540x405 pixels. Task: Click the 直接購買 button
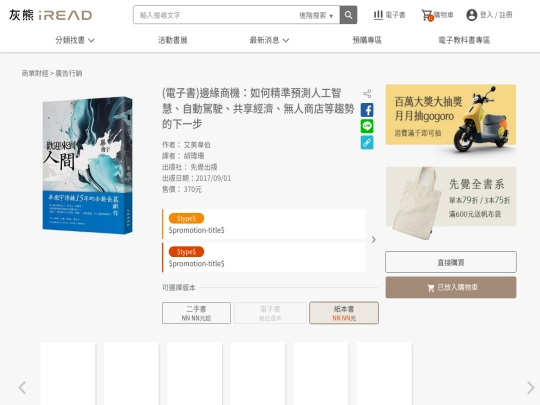pyautogui.click(x=451, y=262)
